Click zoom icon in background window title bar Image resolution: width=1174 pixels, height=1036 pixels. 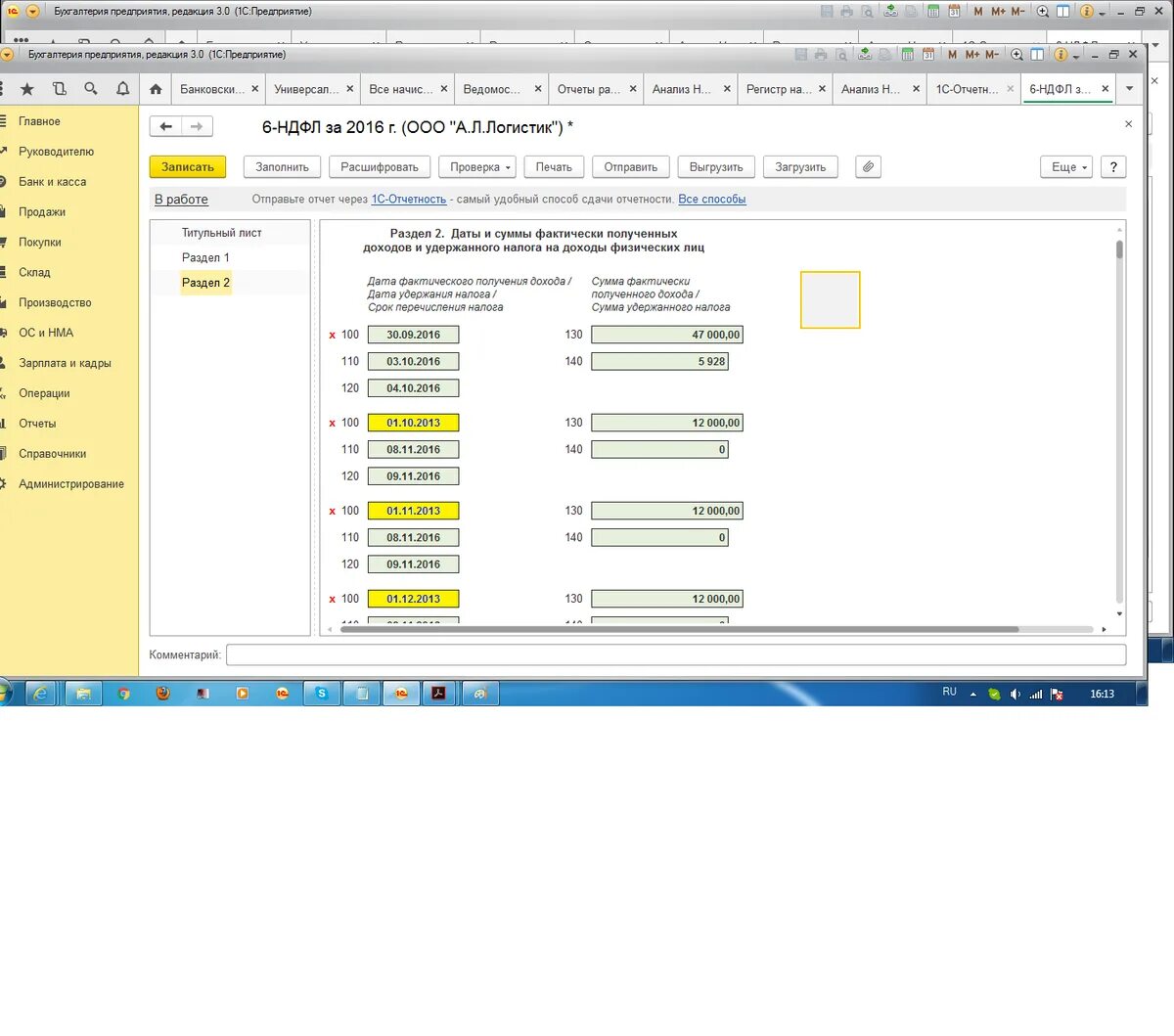point(1043,12)
